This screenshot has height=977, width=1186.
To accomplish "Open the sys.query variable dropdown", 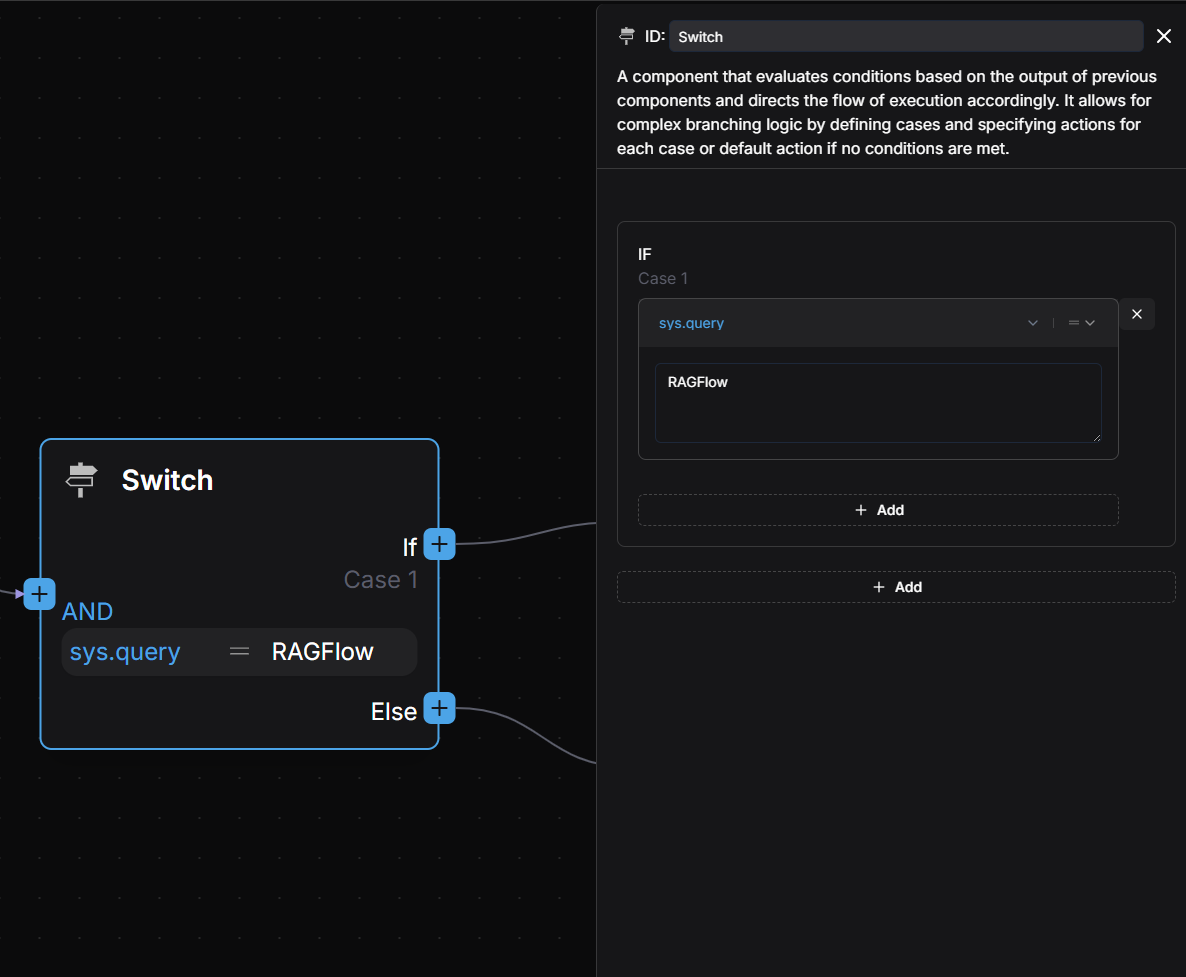I will click(x=1032, y=322).
